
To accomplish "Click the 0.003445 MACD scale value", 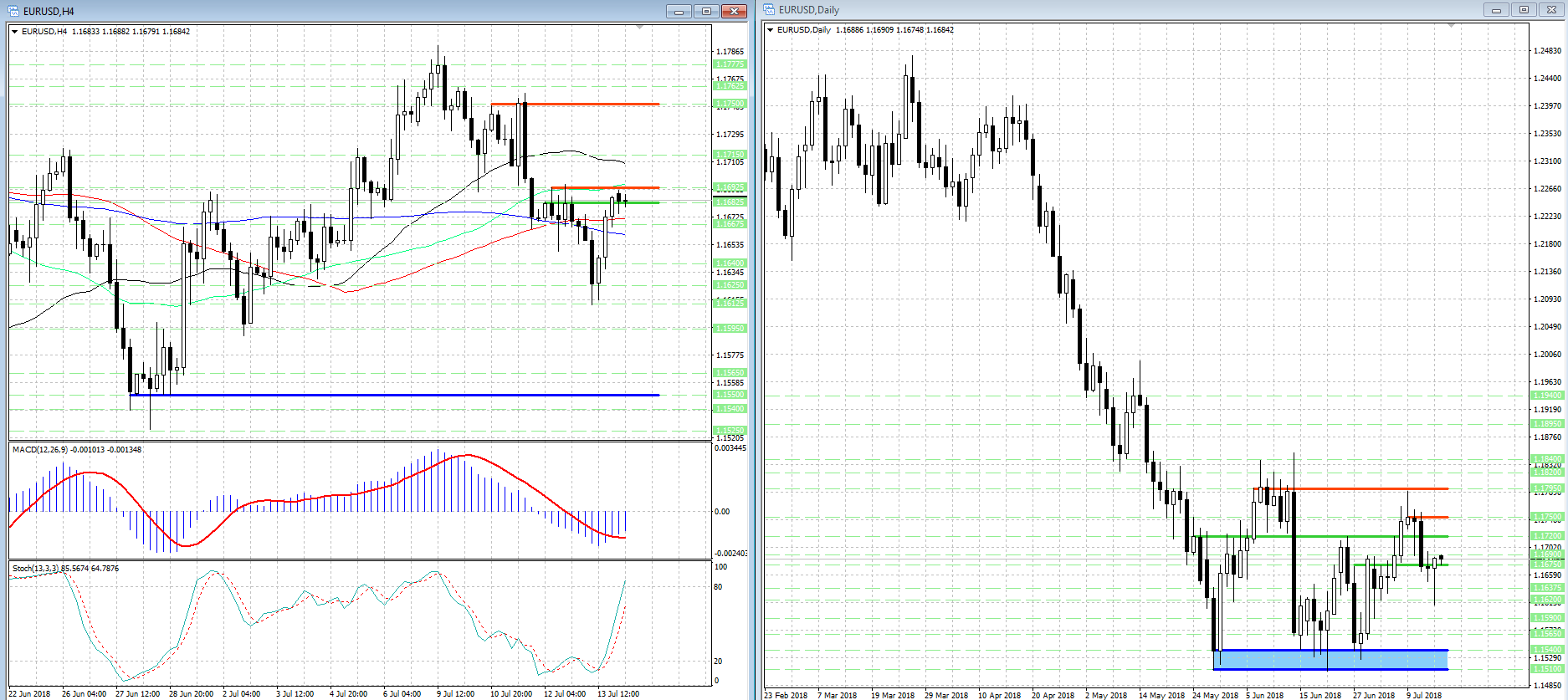I will [x=730, y=448].
